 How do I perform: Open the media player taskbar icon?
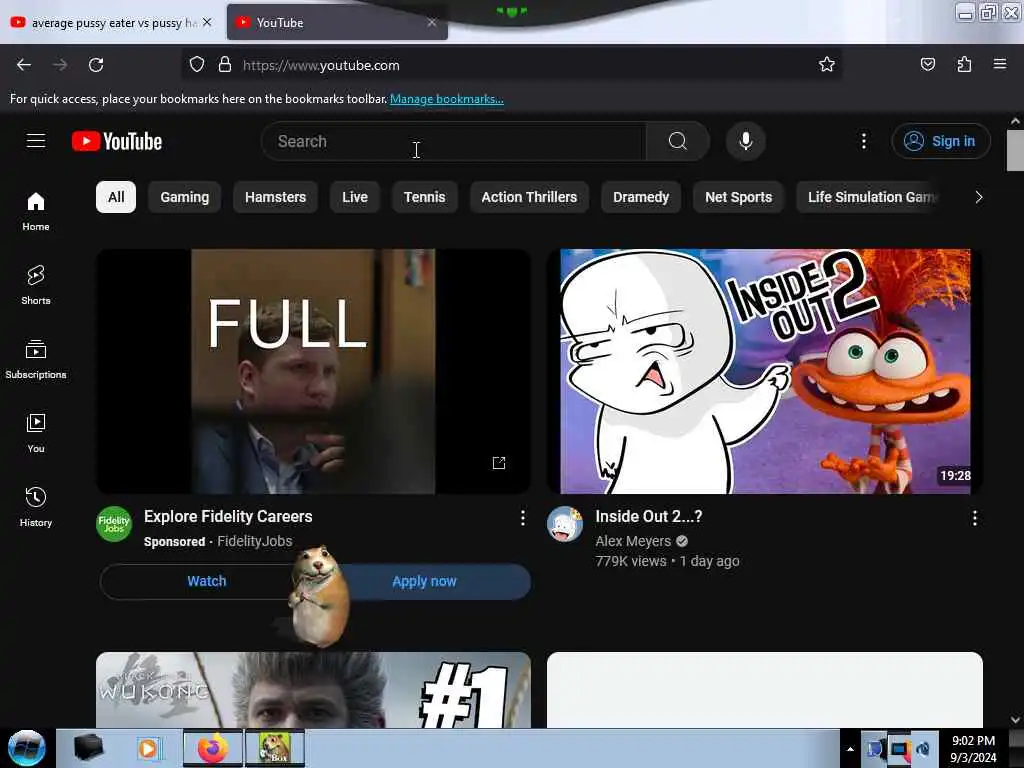tap(148, 748)
